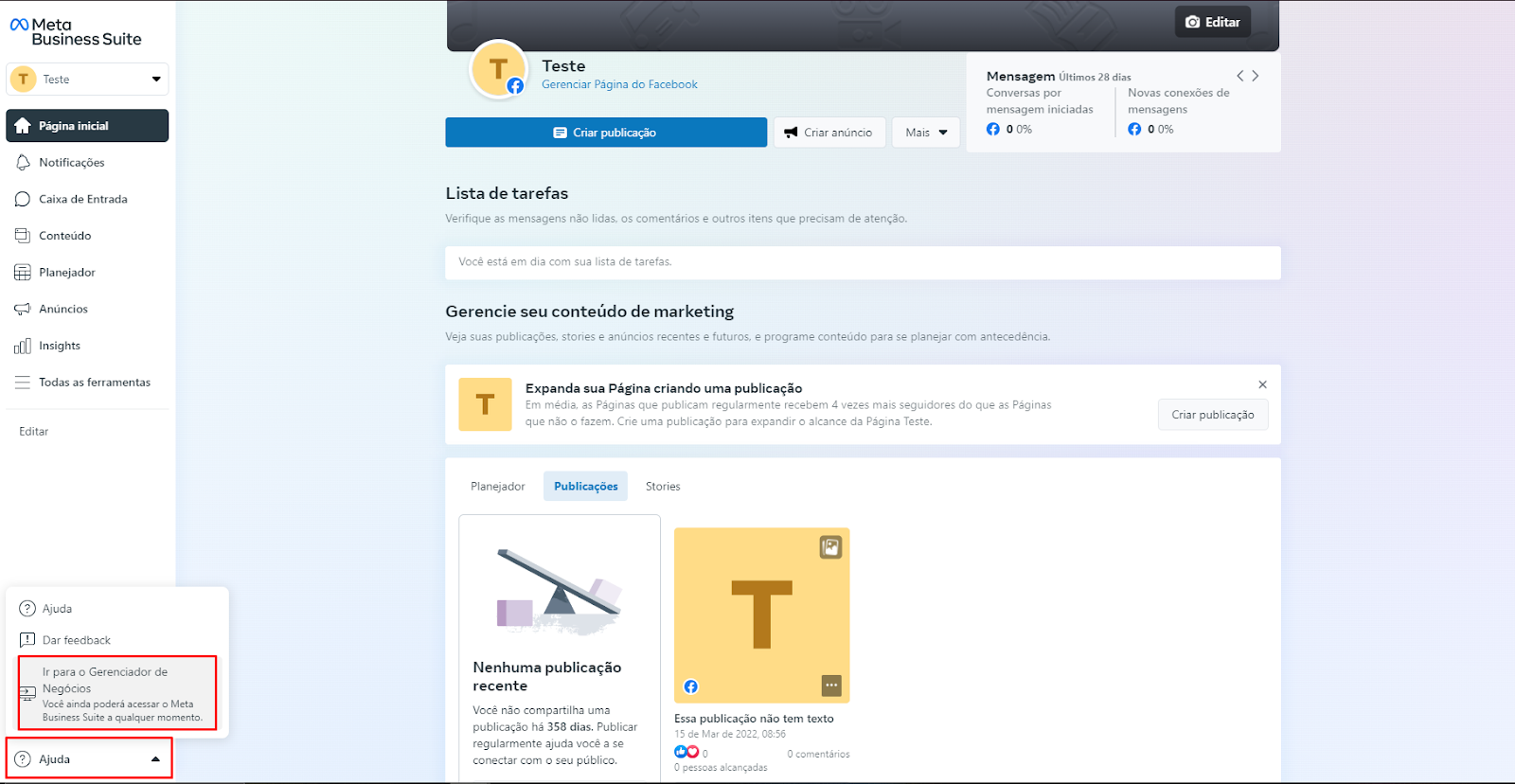Click the Editar link in the sidebar
Image resolution: width=1515 pixels, height=784 pixels.
coord(34,432)
